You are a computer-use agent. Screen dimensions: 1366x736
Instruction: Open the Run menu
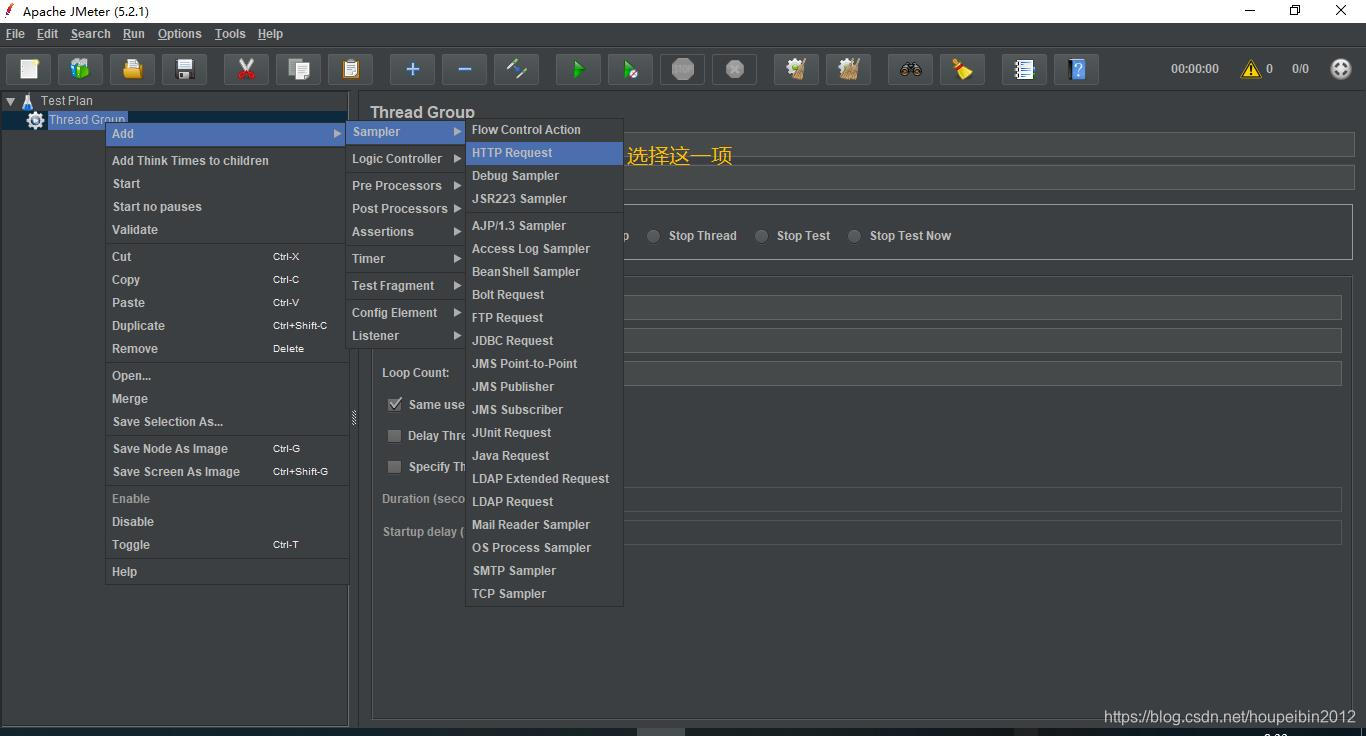point(134,34)
